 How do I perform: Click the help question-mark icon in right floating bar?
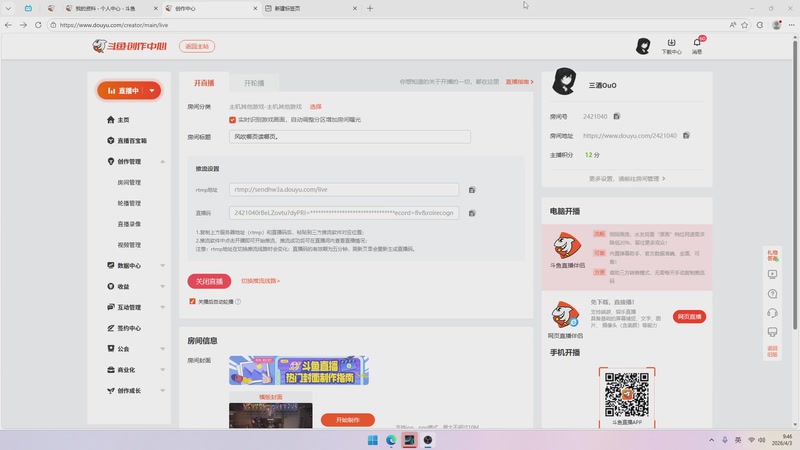pos(772,294)
